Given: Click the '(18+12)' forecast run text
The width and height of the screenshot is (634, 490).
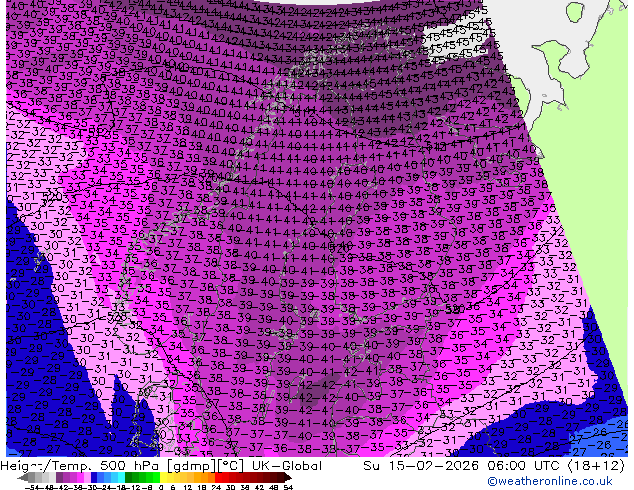Looking at the screenshot, I should 596,465.
